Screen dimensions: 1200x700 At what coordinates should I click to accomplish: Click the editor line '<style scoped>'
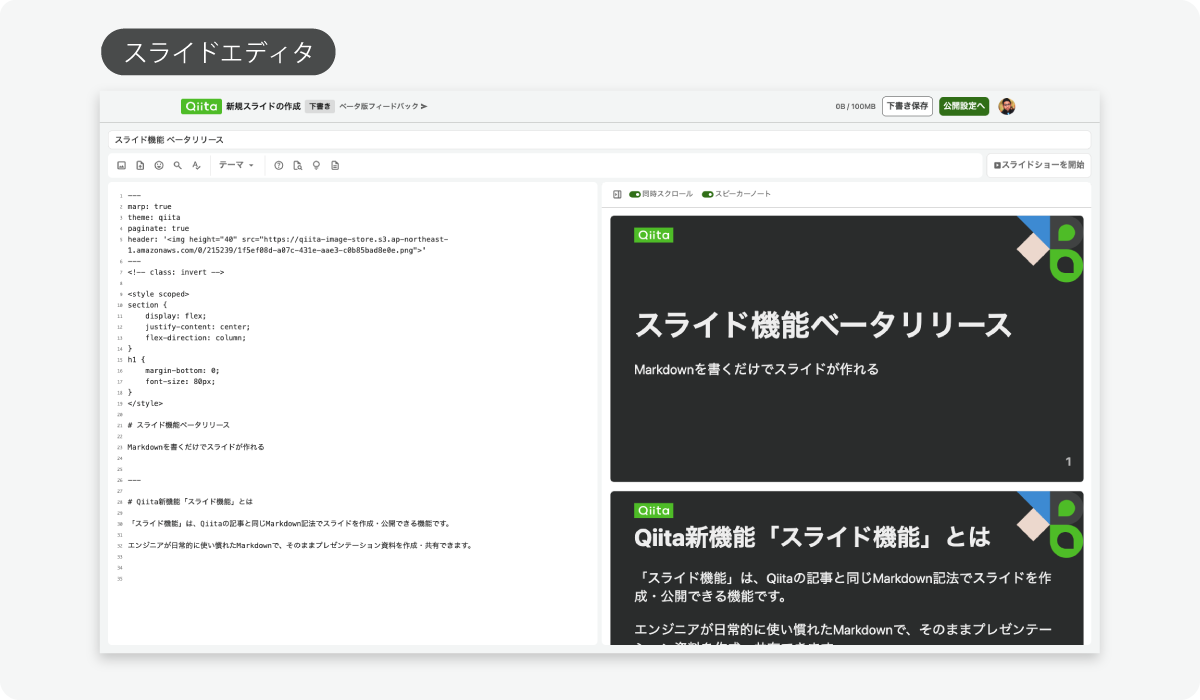(x=158, y=294)
